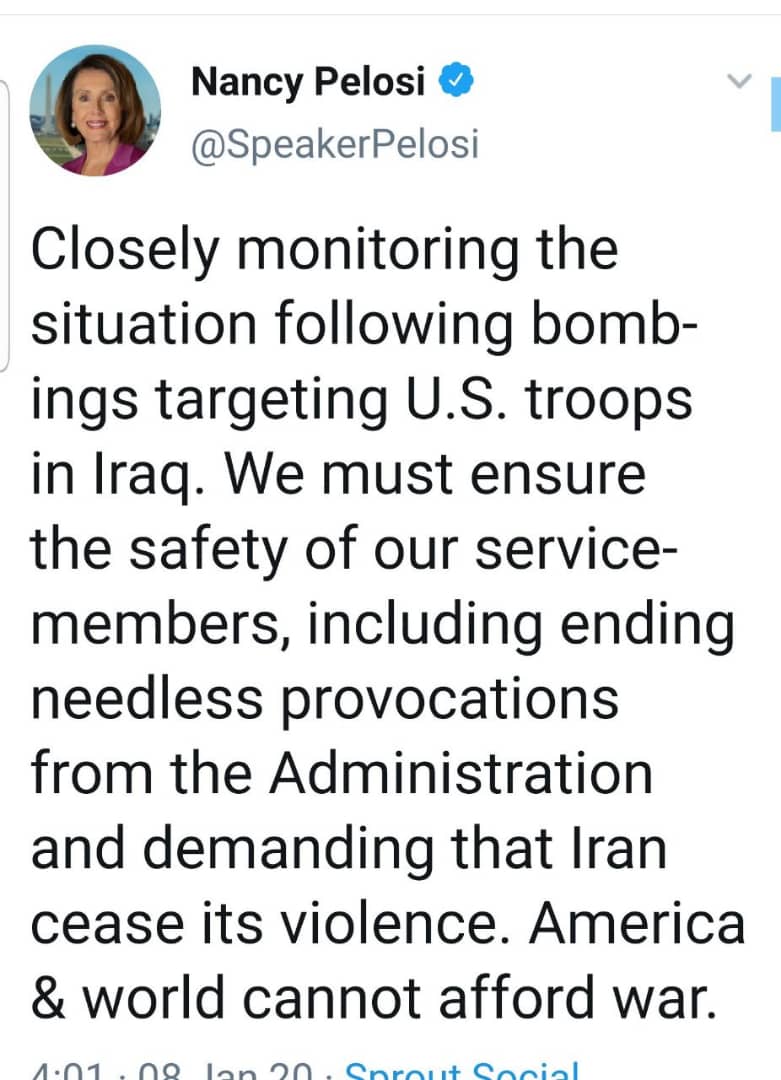
Task: Click the 08 Jan 20 date
Action: 225,1070
